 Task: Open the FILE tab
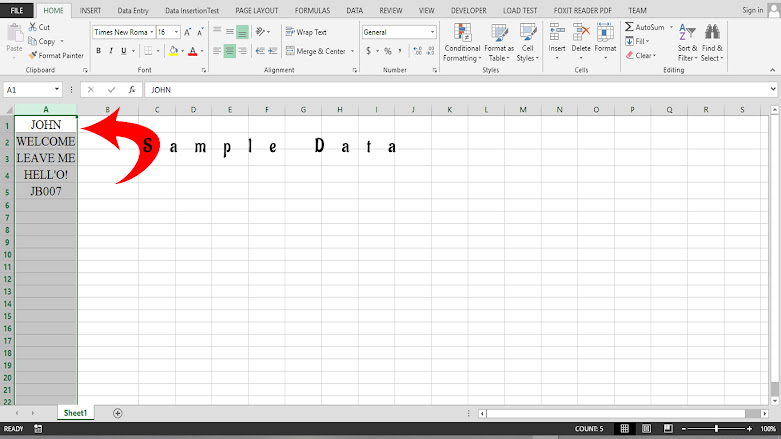point(17,10)
